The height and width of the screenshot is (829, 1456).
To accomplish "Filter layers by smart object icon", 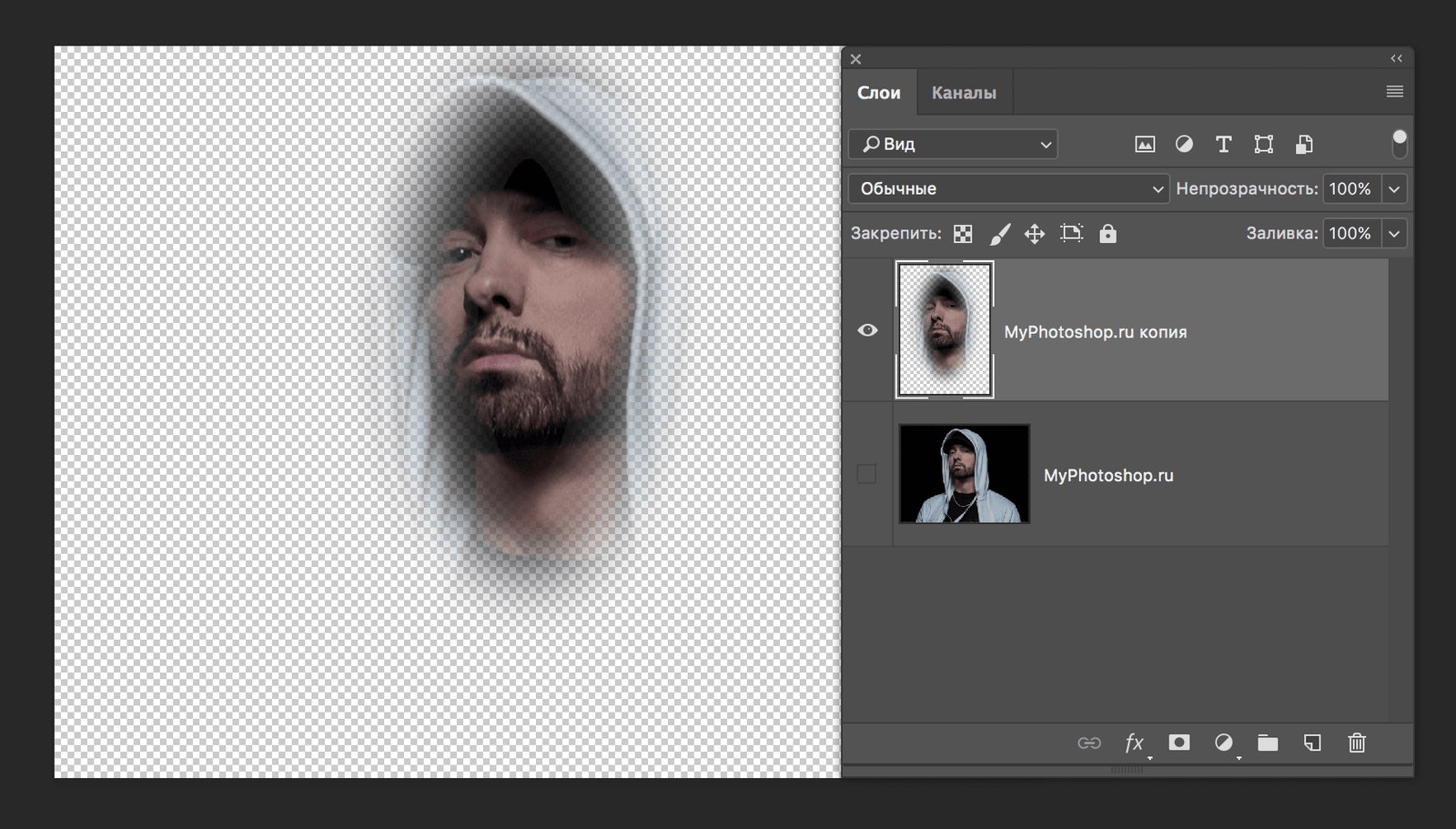I will coord(1304,144).
